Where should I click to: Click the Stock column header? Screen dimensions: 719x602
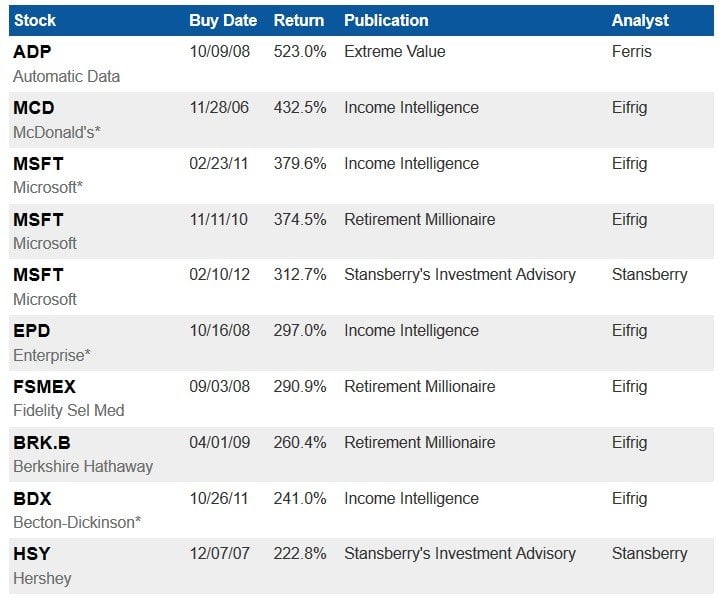click(x=35, y=20)
